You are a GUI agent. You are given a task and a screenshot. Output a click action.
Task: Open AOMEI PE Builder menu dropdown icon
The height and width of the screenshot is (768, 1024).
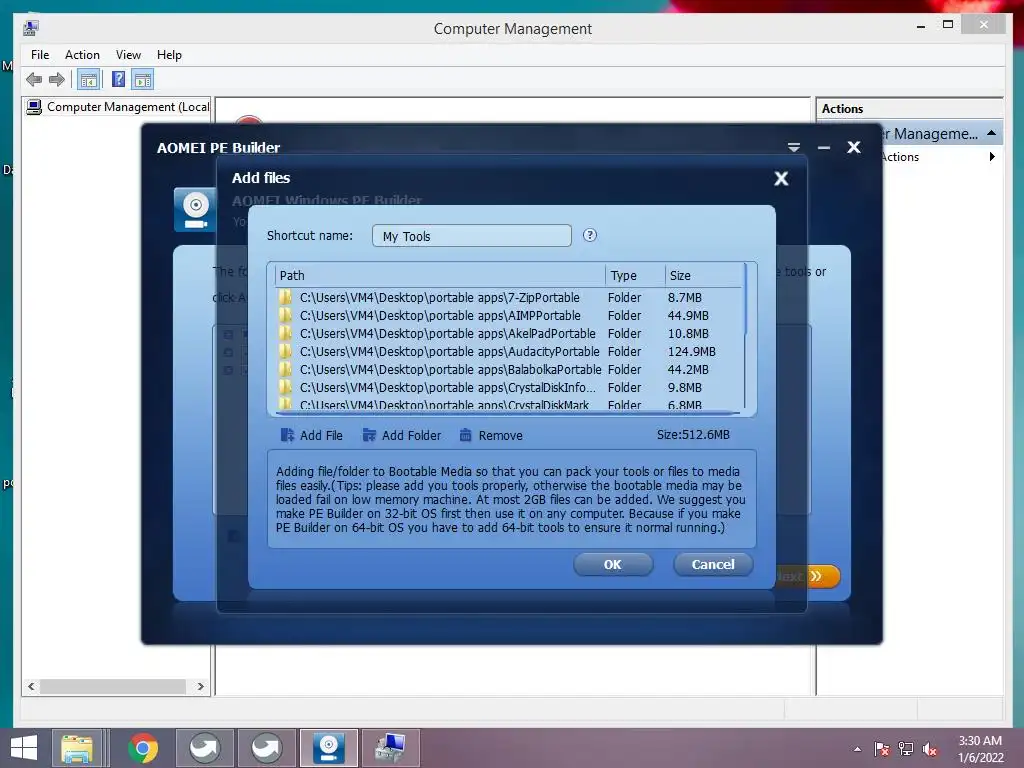[793, 148]
